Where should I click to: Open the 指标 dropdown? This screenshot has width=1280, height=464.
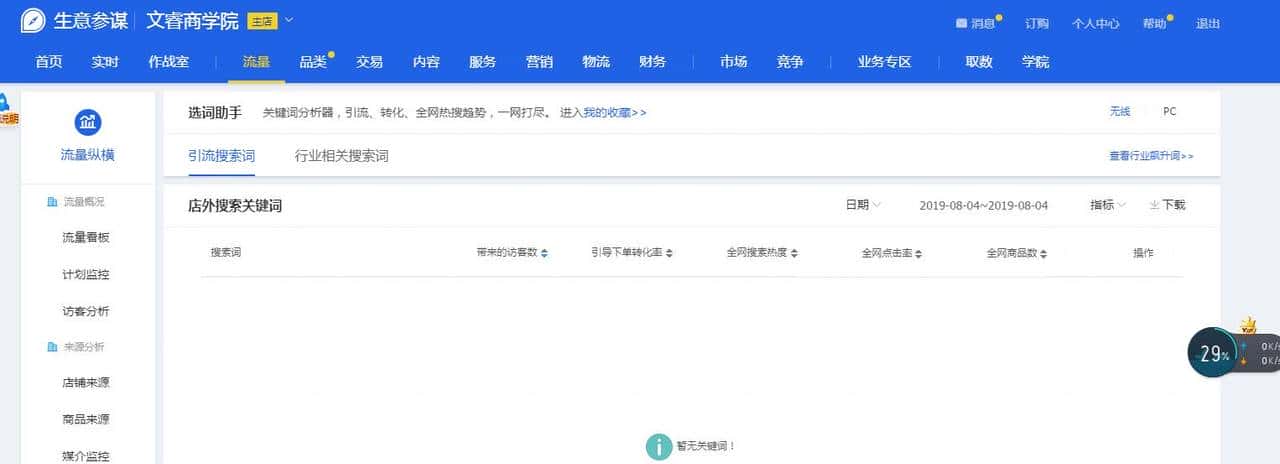(1108, 205)
